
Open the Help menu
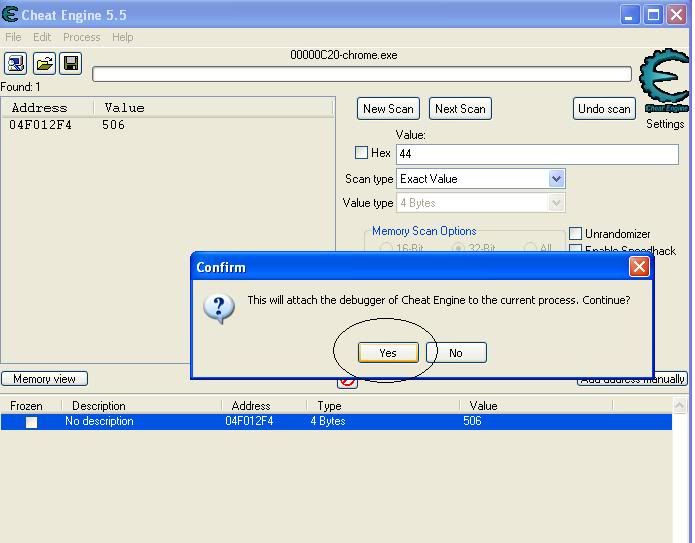(123, 37)
